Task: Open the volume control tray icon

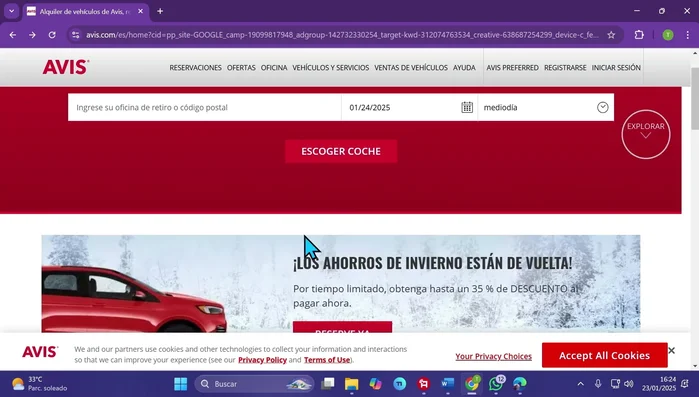Action: (629, 384)
